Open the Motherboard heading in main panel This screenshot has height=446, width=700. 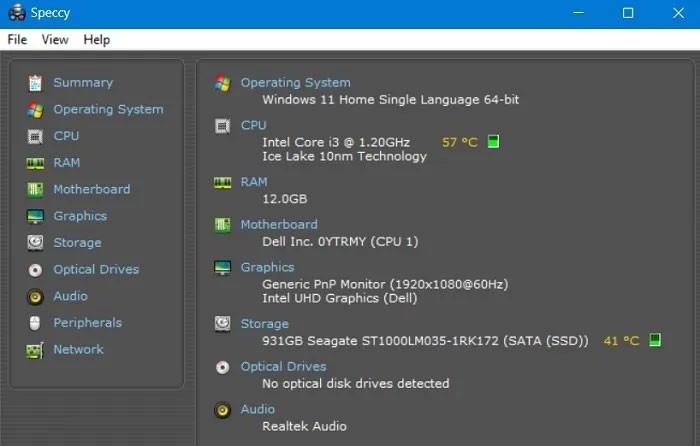(x=279, y=225)
